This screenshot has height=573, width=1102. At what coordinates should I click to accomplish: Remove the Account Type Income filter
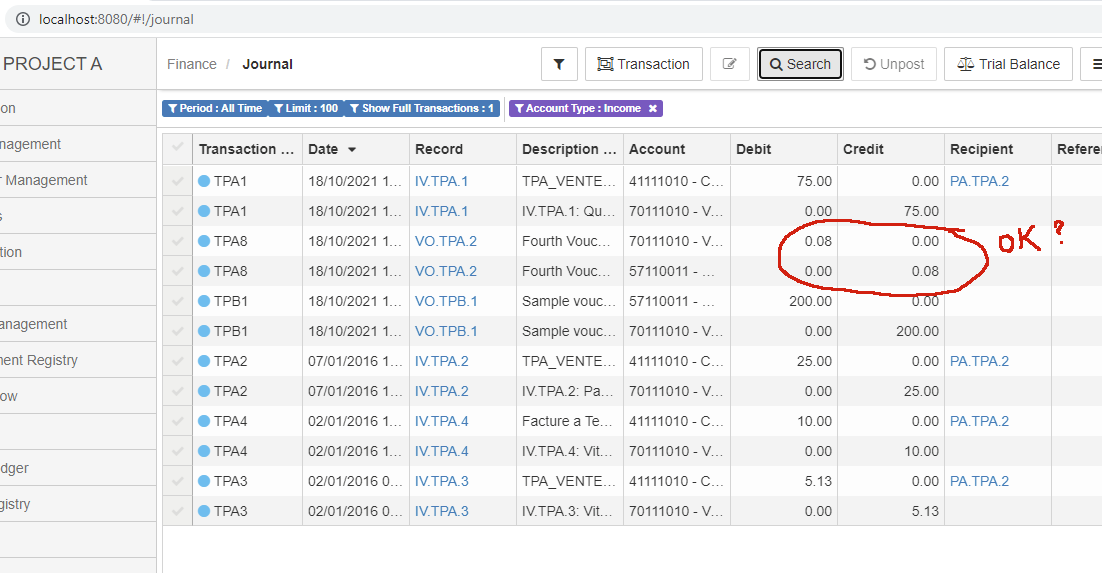(652, 108)
